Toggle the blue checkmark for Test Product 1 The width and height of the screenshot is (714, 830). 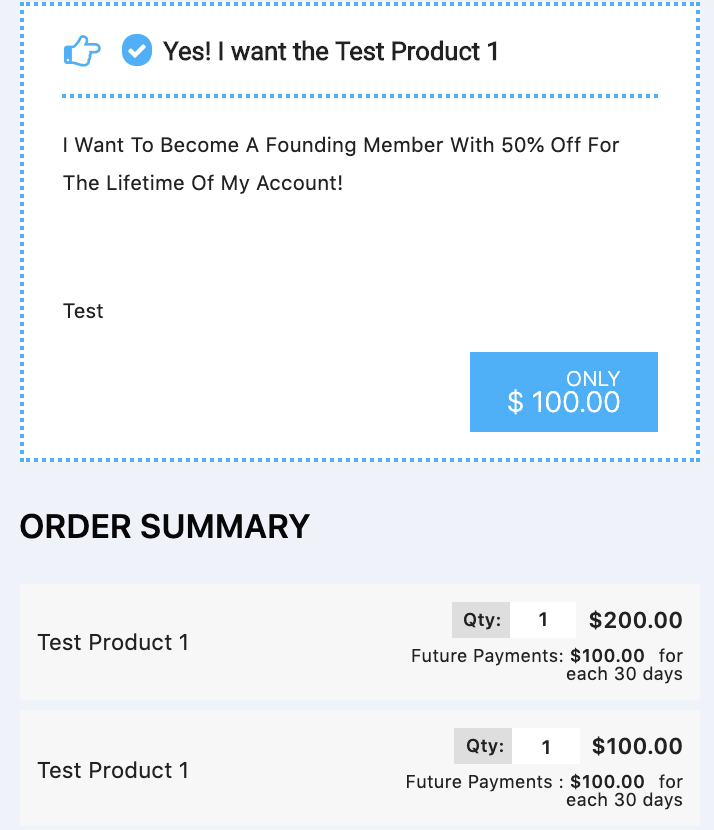[x=137, y=50]
